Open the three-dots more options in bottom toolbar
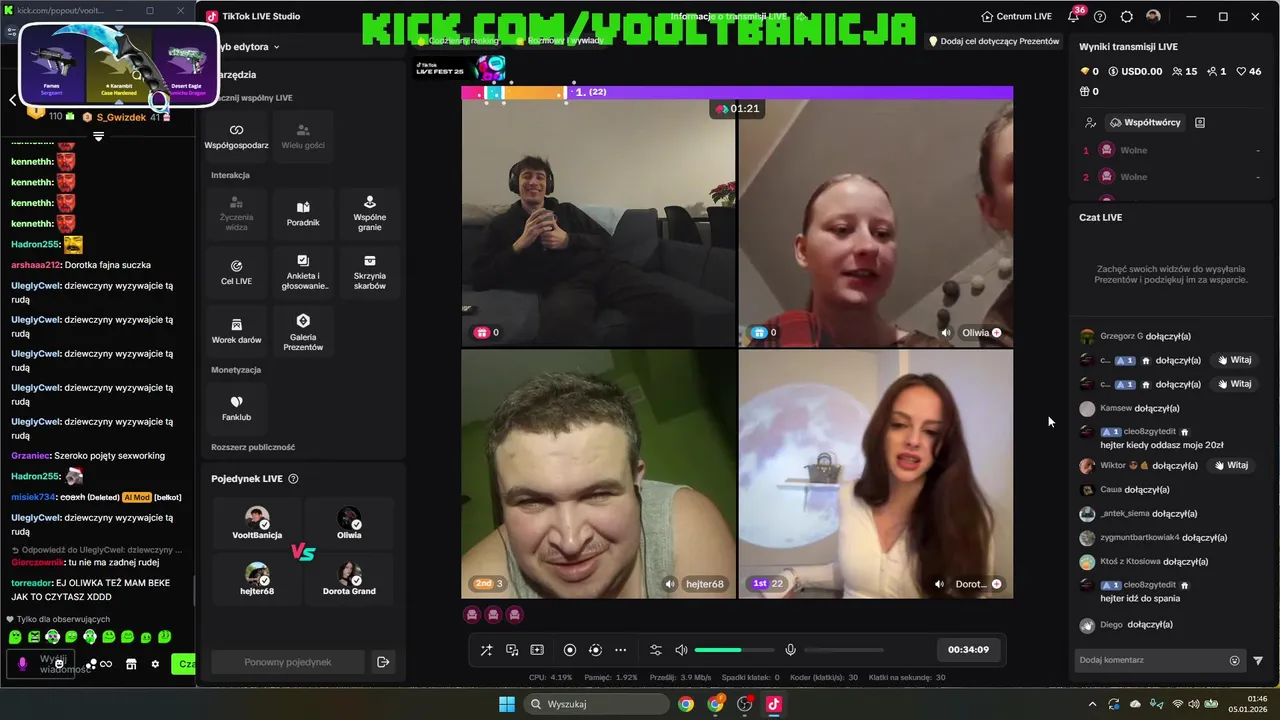The image size is (1280, 720). point(620,650)
